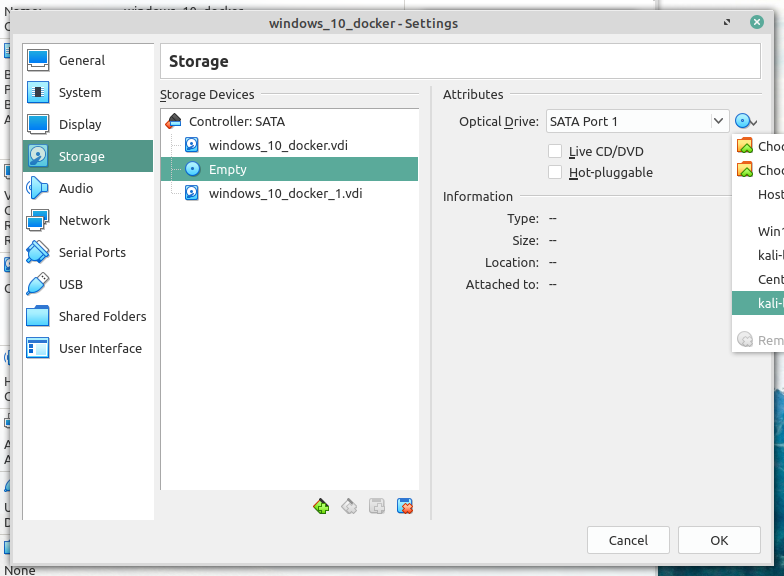
Task: Enable the Hot-pluggable checkbox
Action: click(555, 172)
